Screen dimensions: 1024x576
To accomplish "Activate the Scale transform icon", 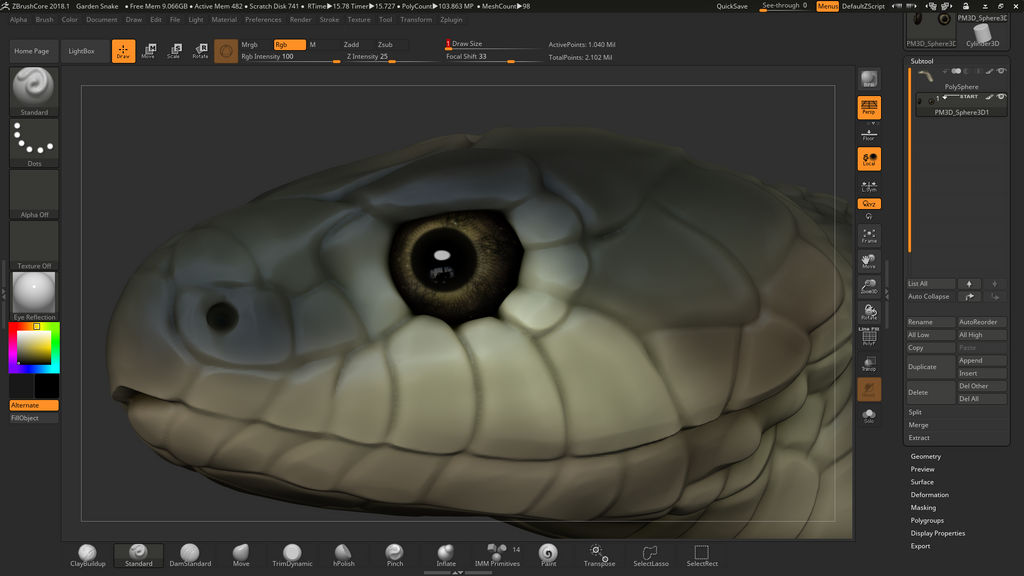I will point(174,51).
